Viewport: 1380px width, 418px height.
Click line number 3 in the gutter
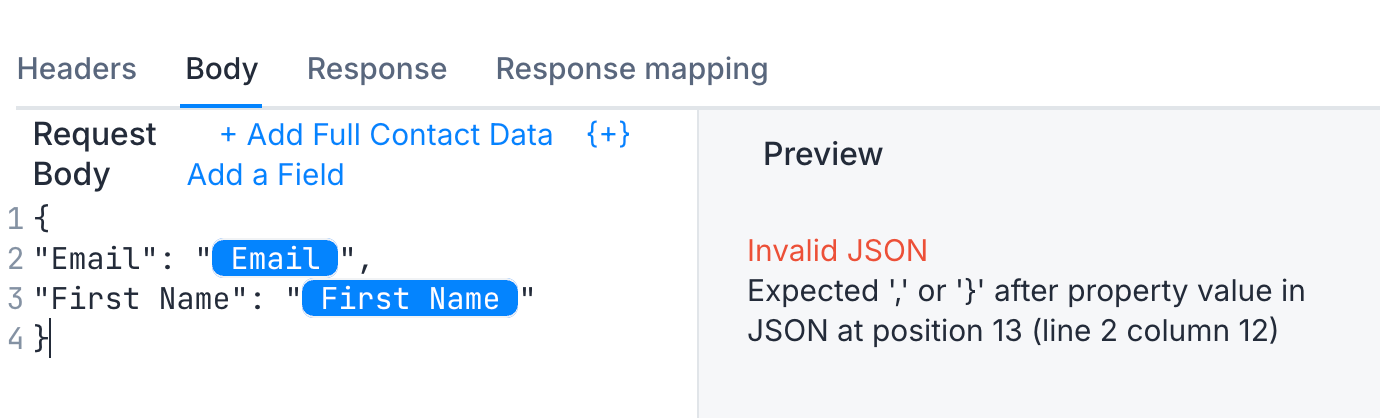pos(13,299)
